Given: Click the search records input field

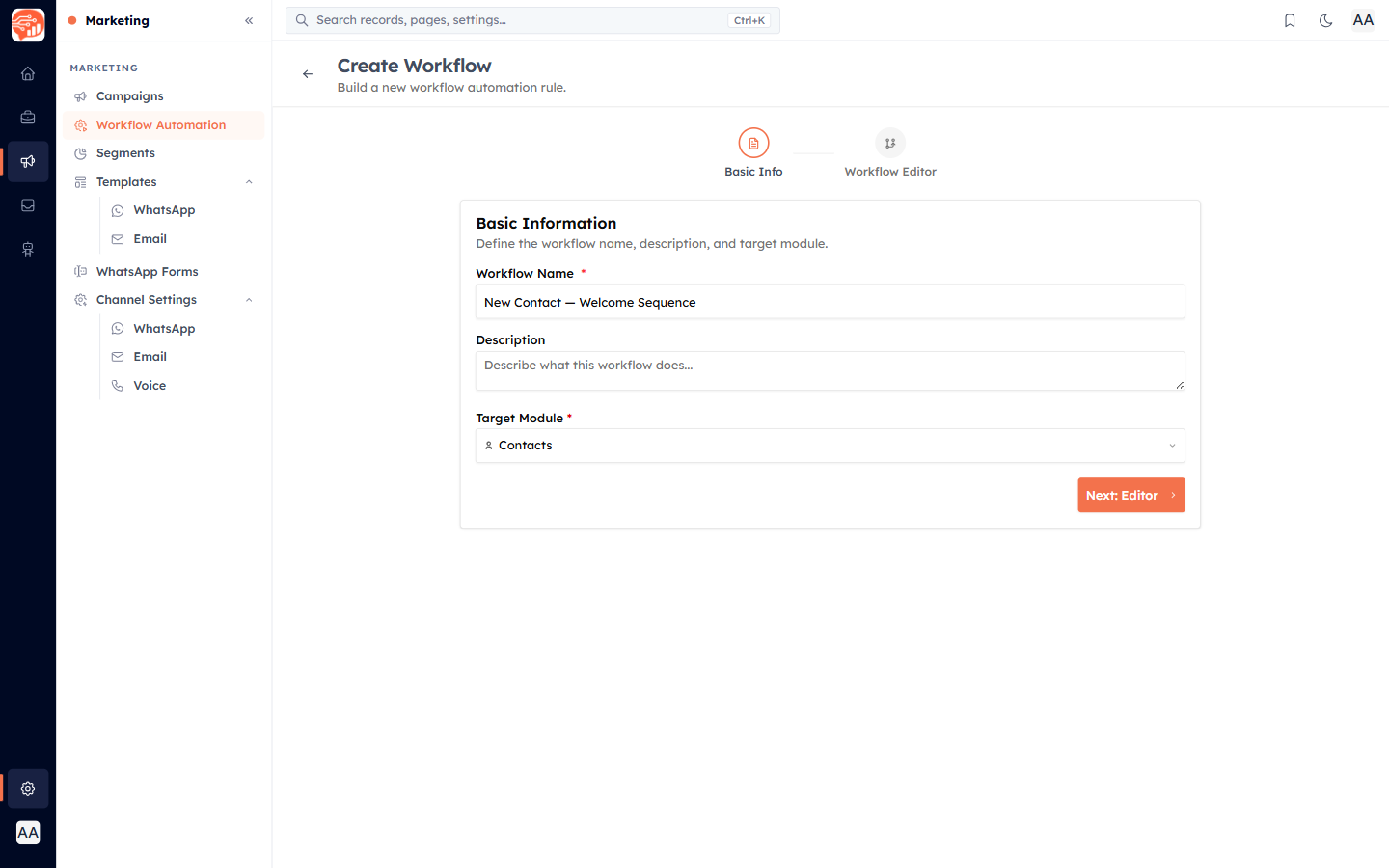Looking at the screenshot, I should tap(532, 20).
